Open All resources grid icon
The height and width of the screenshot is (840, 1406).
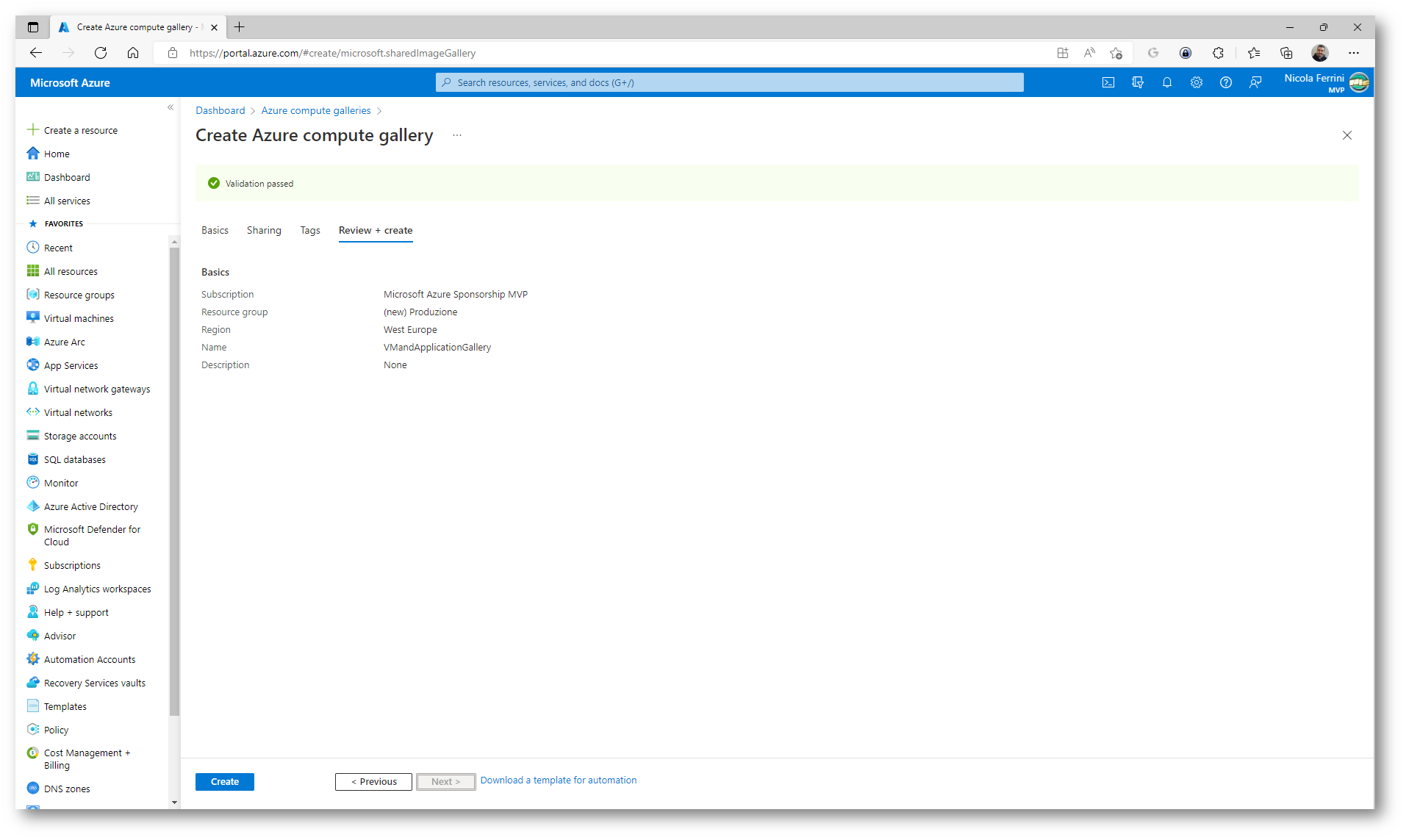coord(33,271)
